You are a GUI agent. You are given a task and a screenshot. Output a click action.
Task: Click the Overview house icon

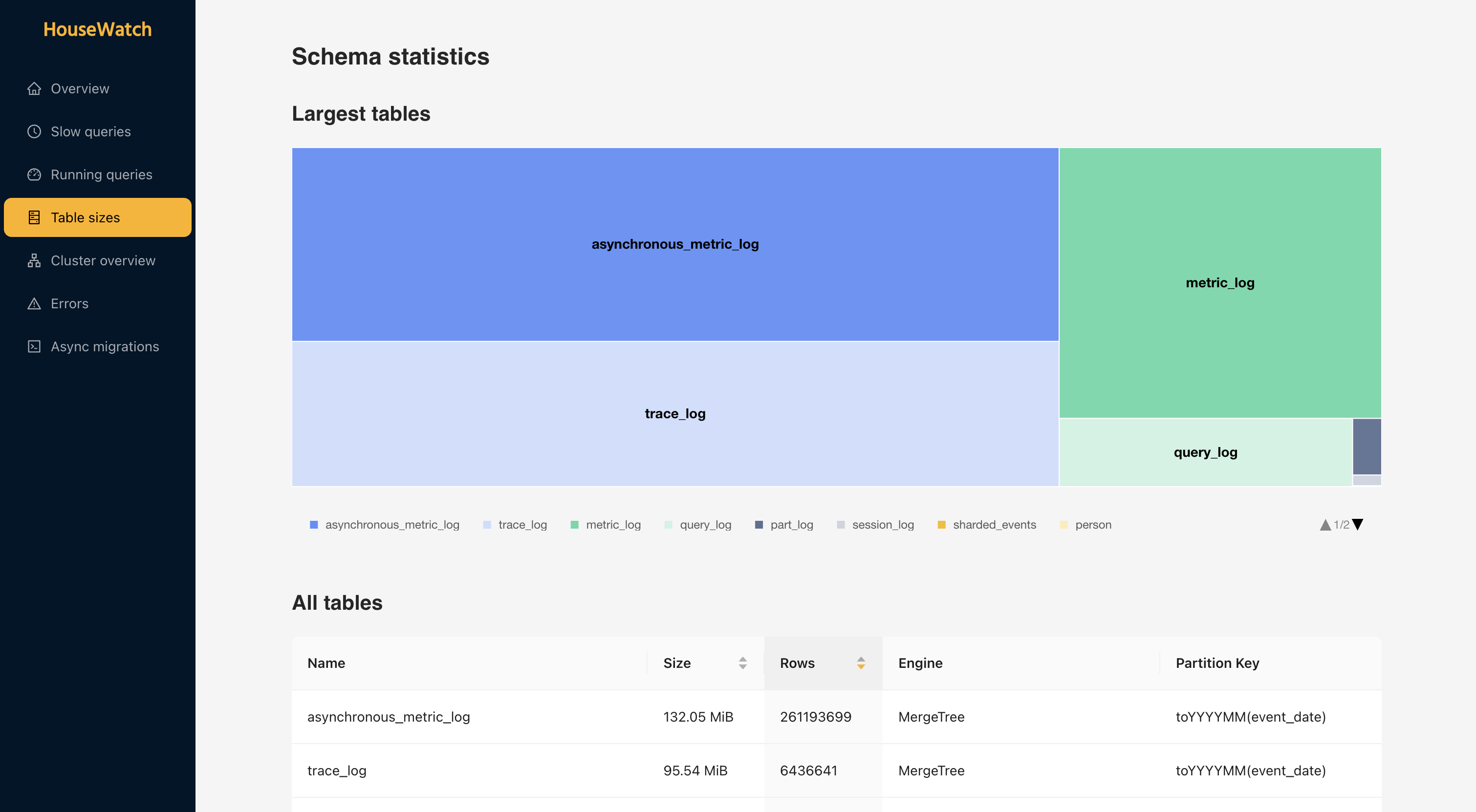(x=34, y=89)
